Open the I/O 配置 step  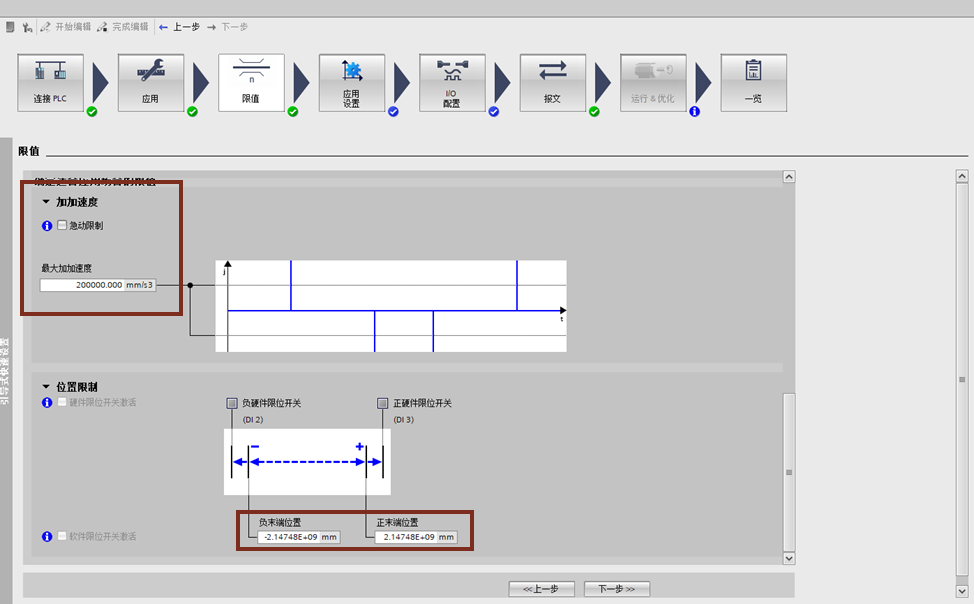pyautogui.click(x=452, y=82)
